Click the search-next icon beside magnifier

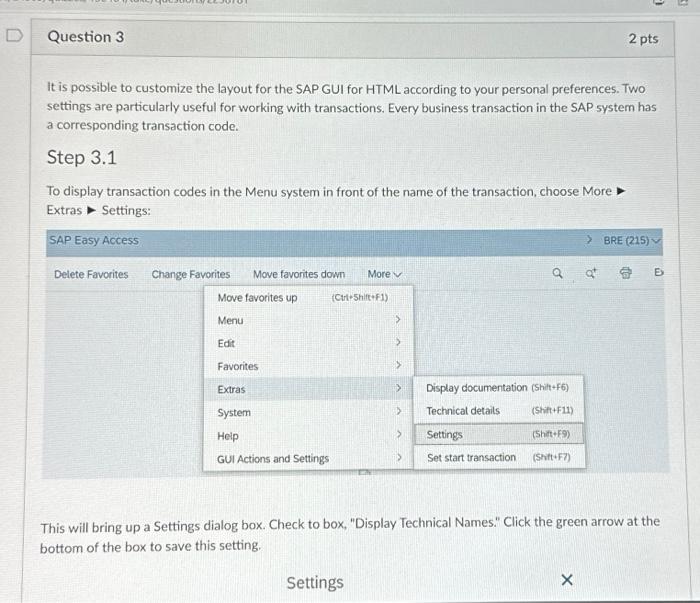click(591, 273)
